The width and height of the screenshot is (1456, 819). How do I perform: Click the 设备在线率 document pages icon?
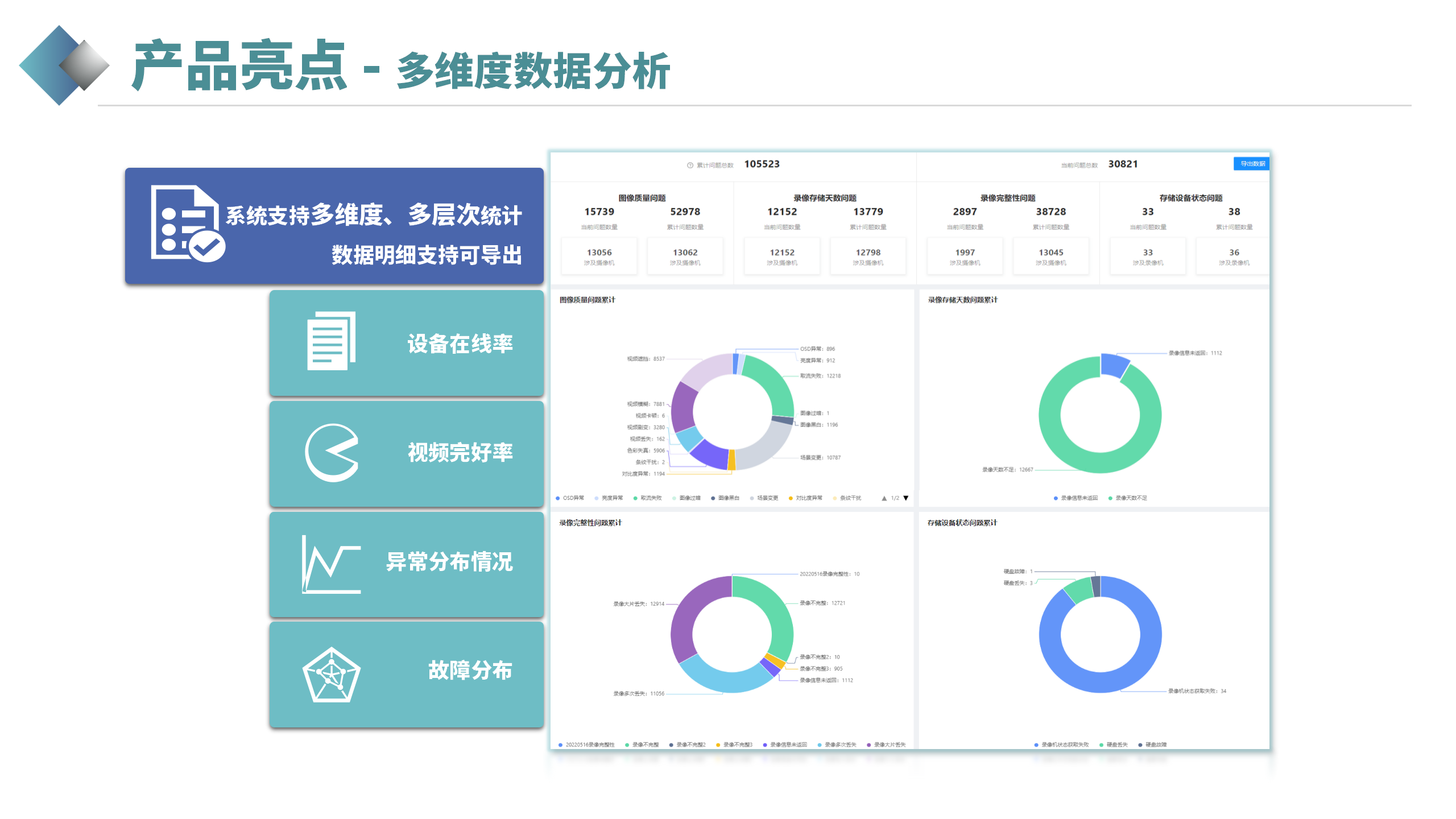pos(331,341)
